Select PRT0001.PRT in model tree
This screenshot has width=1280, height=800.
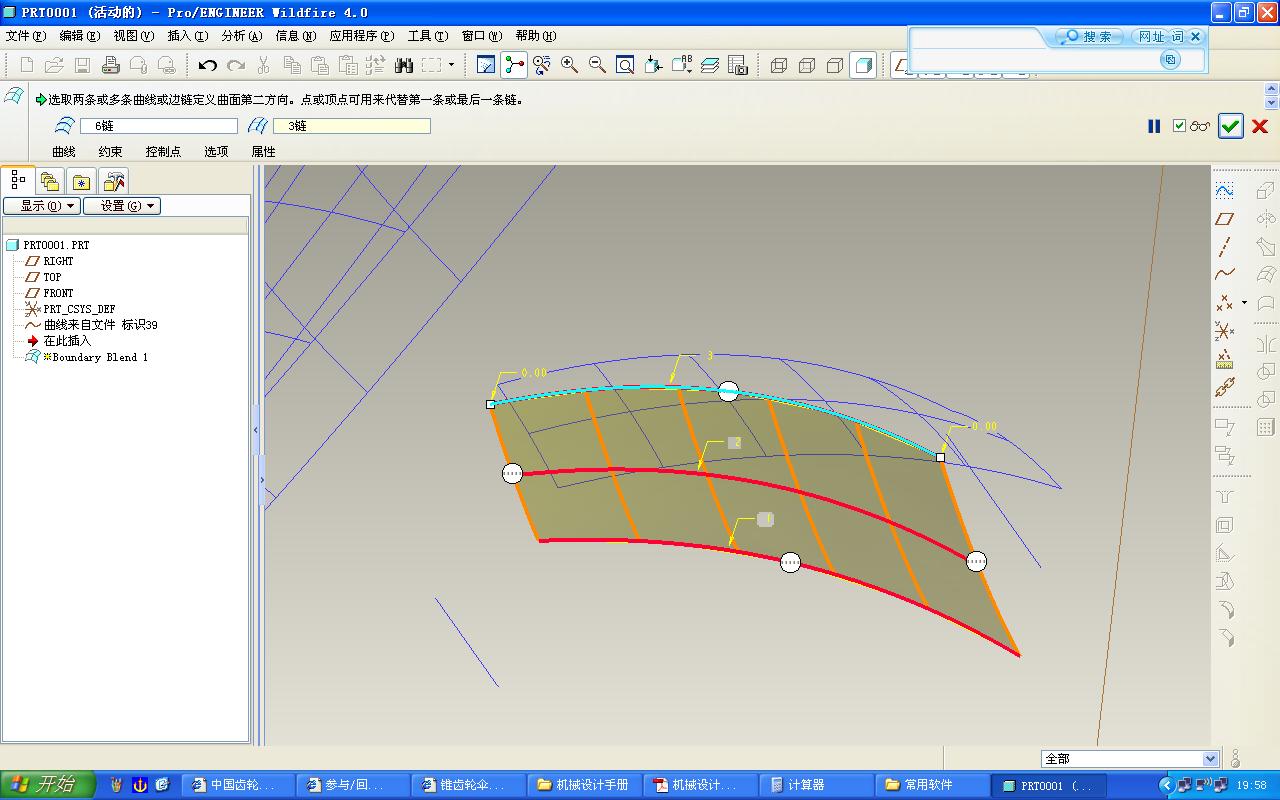click(48, 245)
